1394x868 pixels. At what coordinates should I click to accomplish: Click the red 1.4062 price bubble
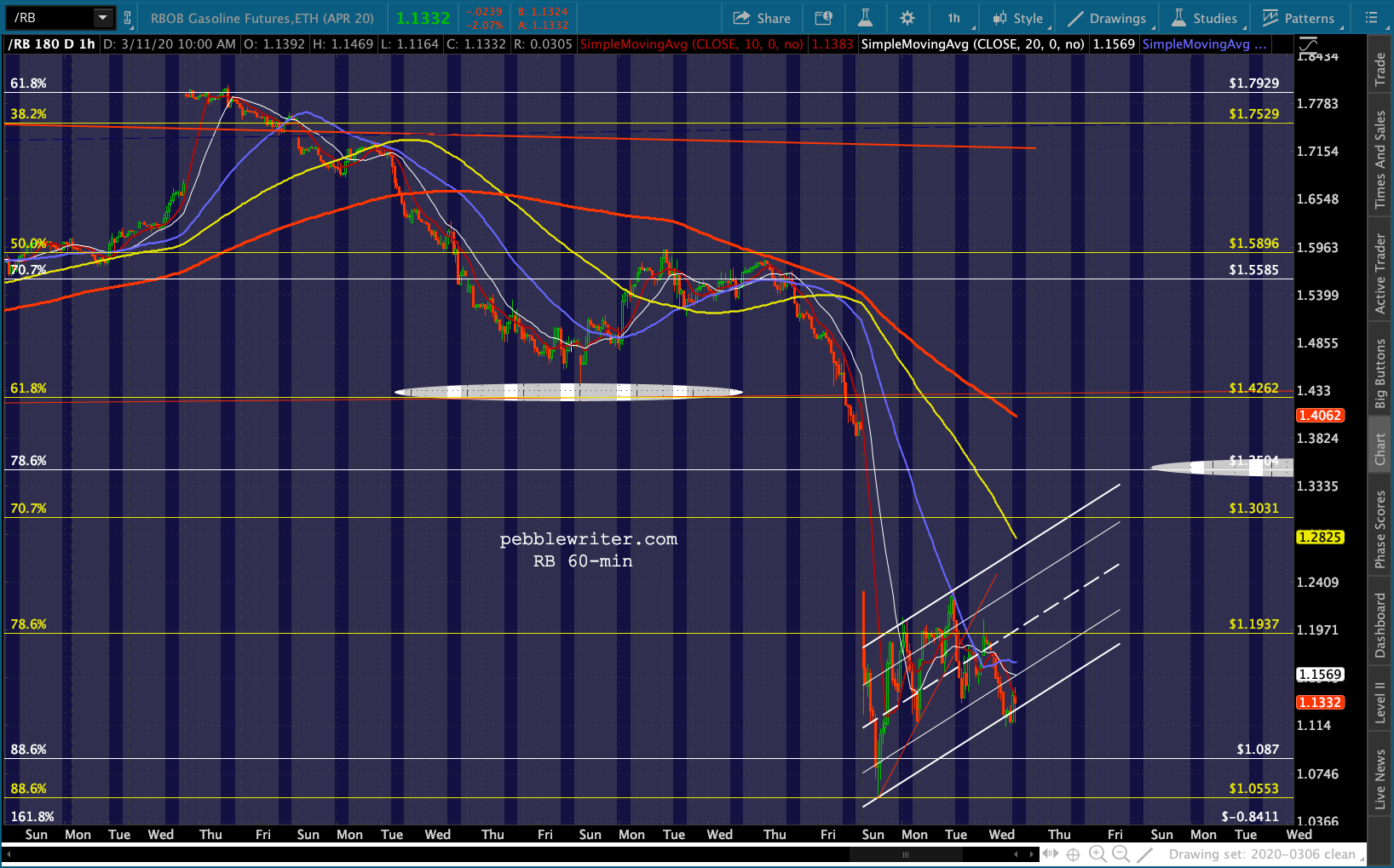[x=1320, y=416]
